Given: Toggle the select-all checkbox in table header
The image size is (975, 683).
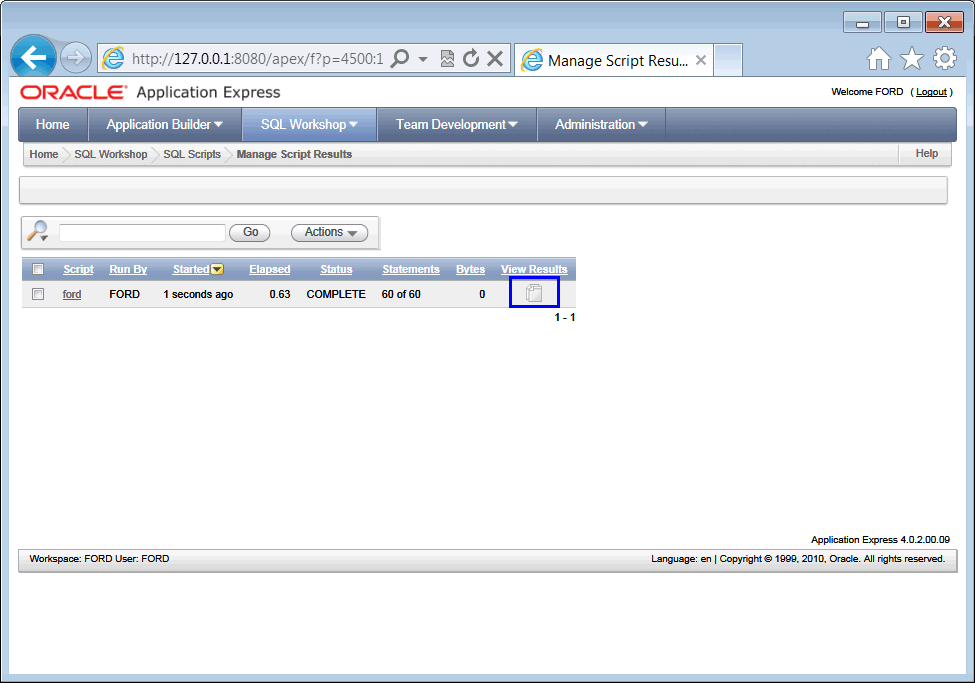Looking at the screenshot, I should click(38, 269).
